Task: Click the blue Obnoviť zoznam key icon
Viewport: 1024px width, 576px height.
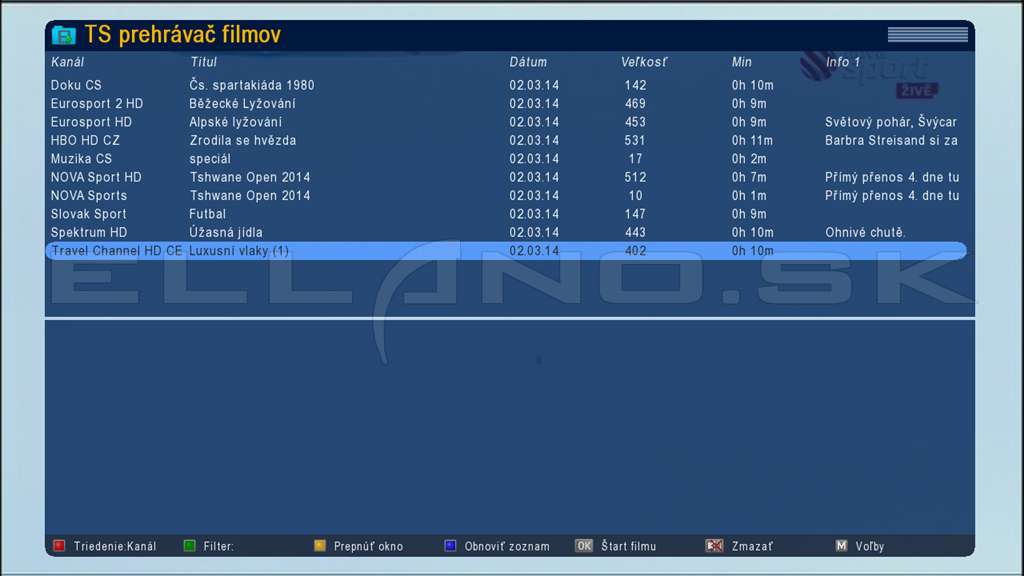Action: coord(450,545)
